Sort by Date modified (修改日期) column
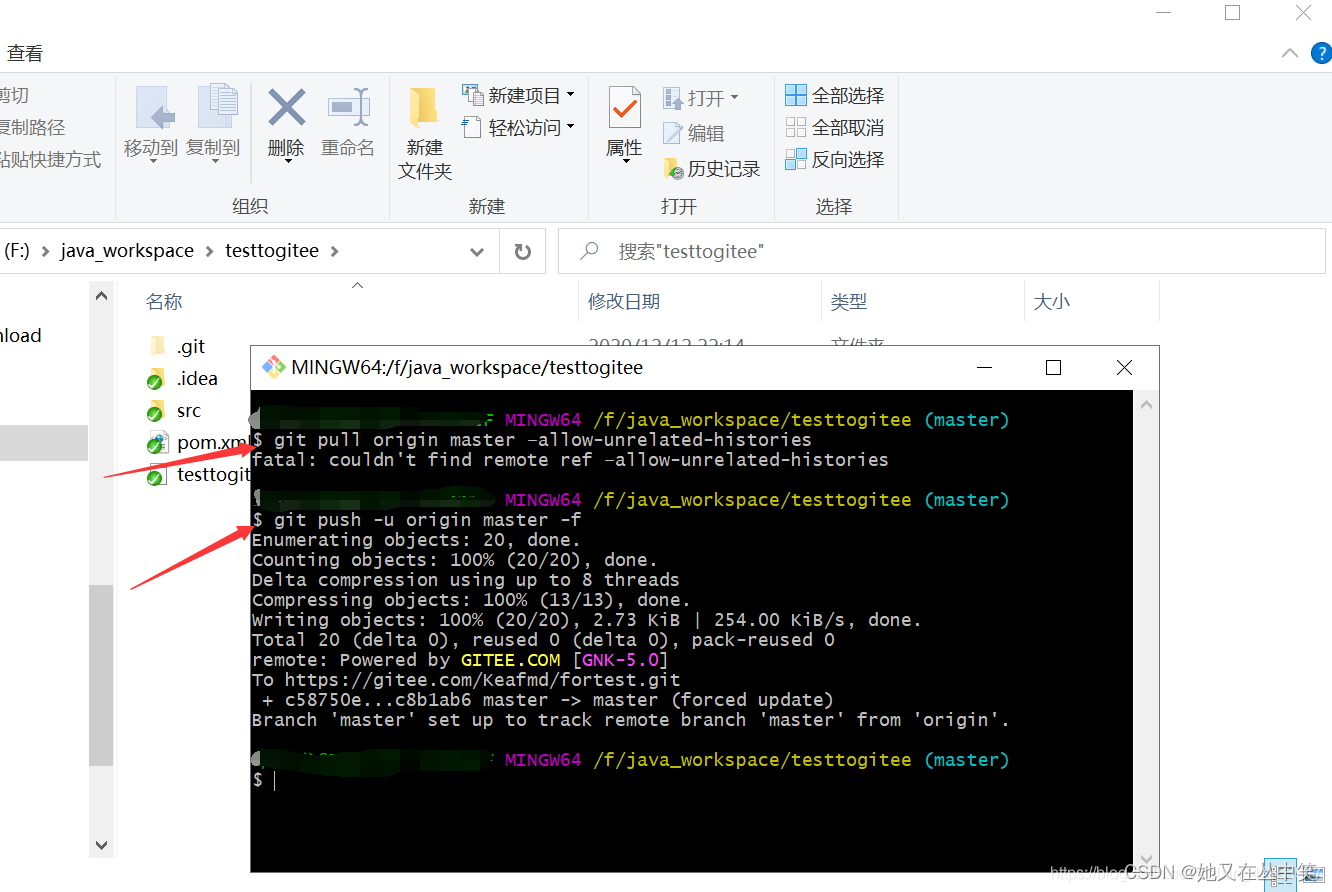 click(623, 301)
